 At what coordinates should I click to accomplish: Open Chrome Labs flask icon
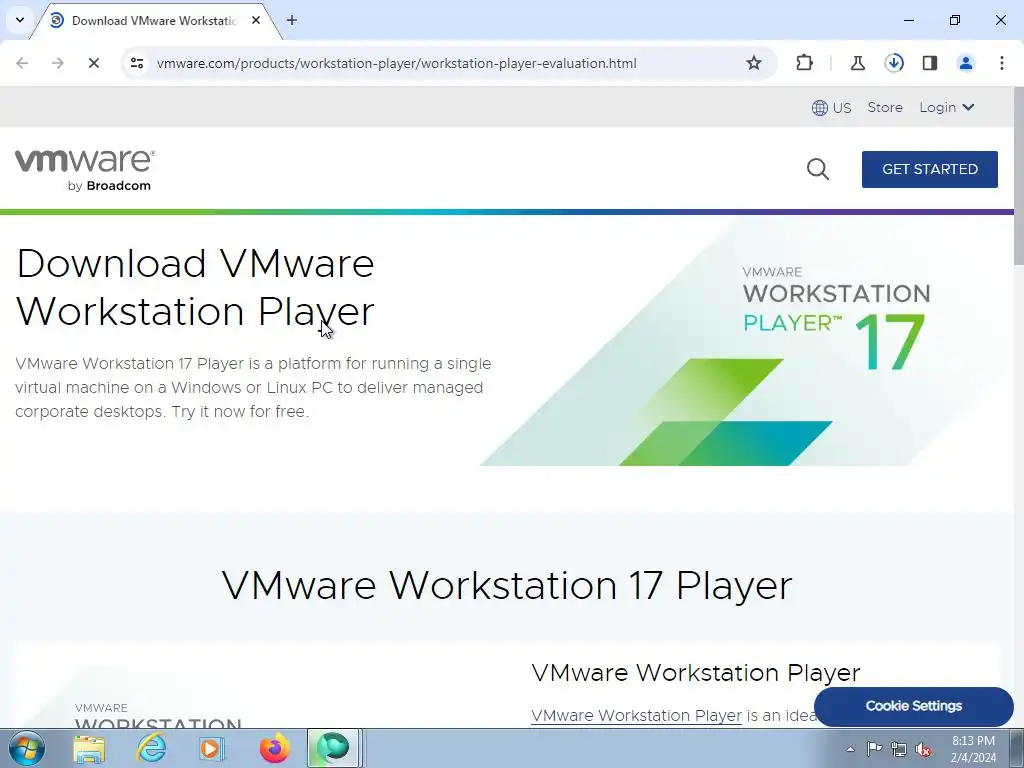(857, 63)
